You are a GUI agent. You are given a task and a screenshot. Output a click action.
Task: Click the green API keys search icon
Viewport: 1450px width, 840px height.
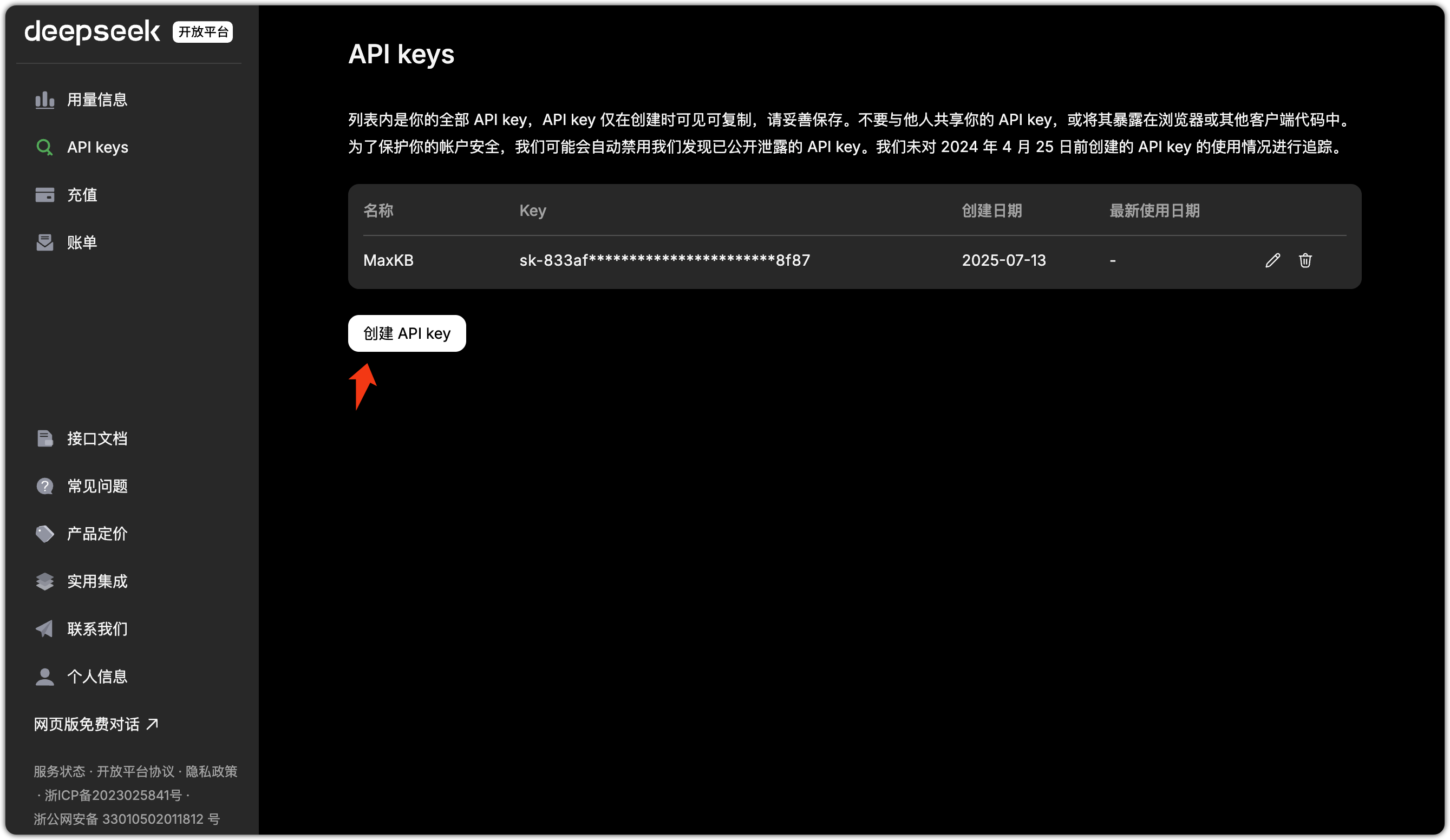(44, 148)
